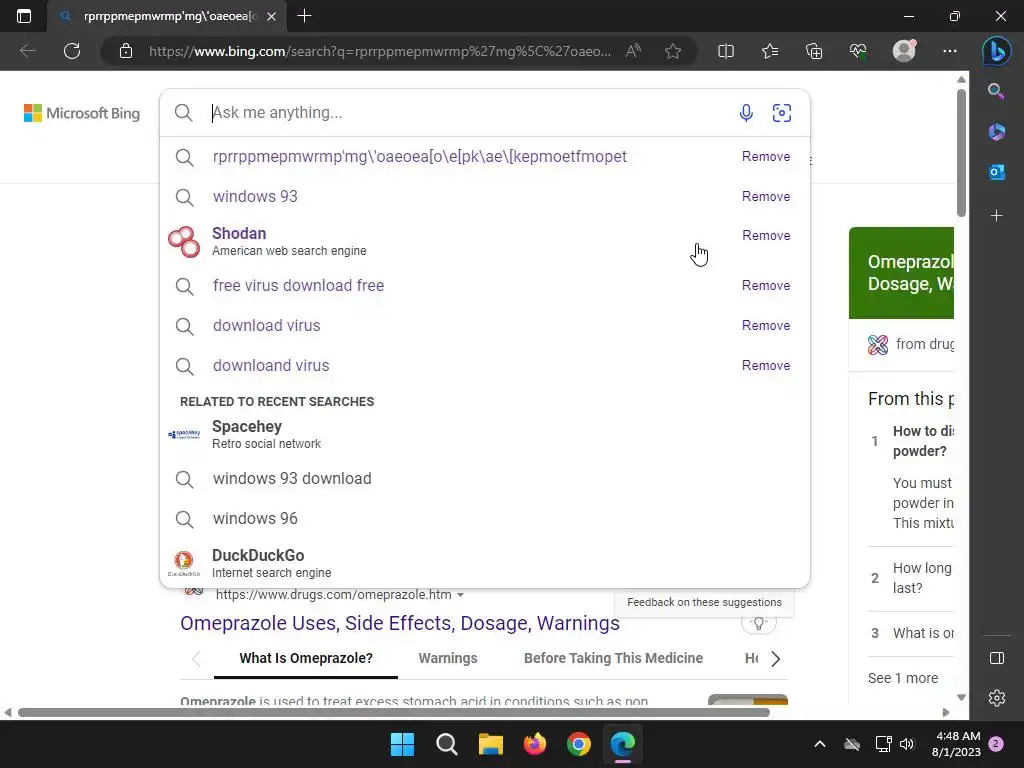
Task: Open Omeprazole Uses, Side Effects result link
Action: click(400, 624)
